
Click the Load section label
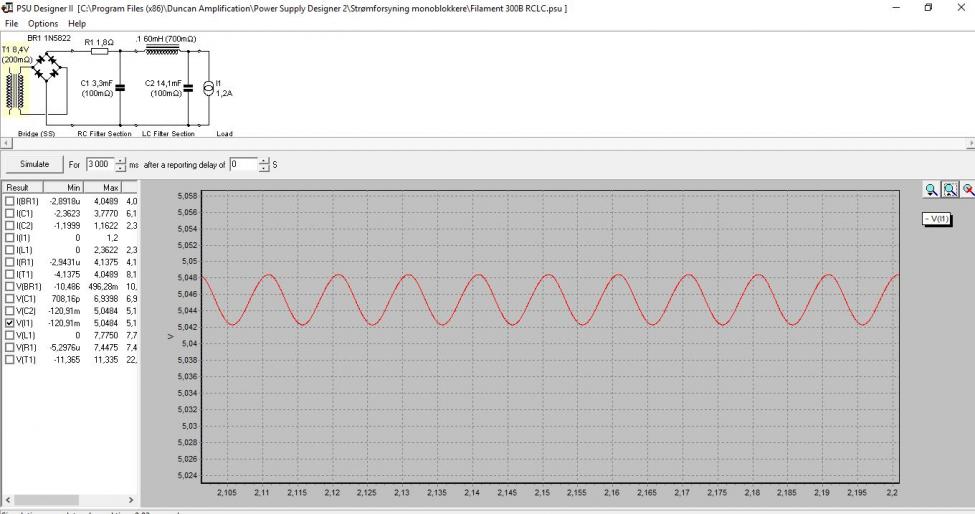224,134
